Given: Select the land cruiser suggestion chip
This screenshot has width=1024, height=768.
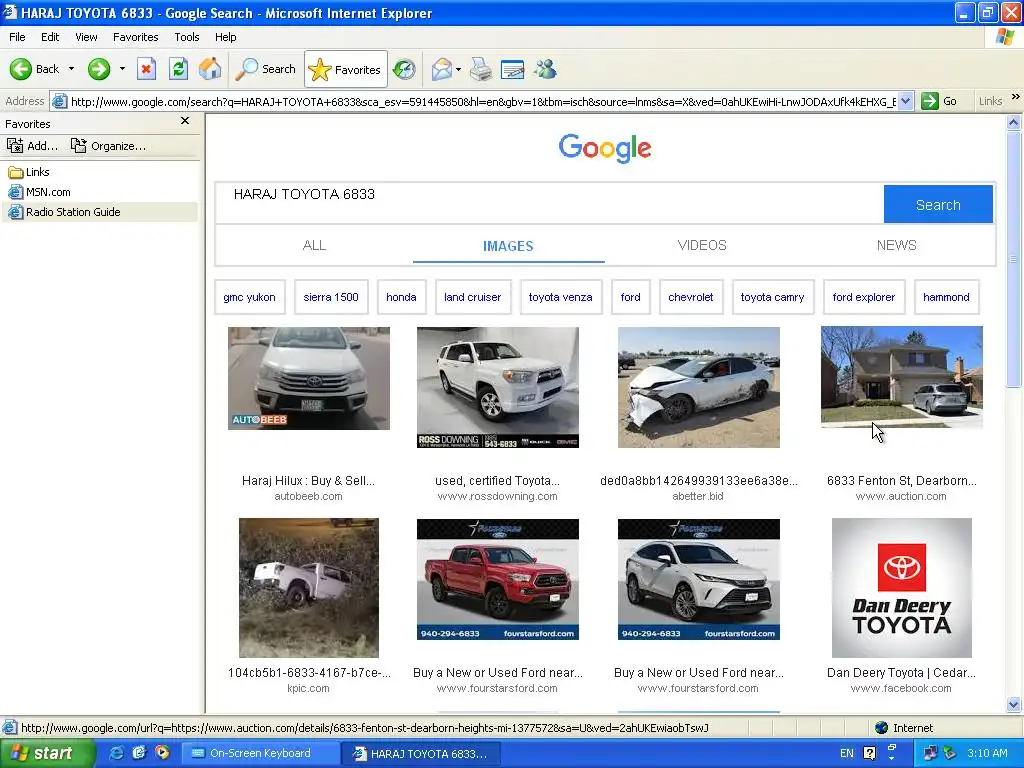Looking at the screenshot, I should click(473, 297).
